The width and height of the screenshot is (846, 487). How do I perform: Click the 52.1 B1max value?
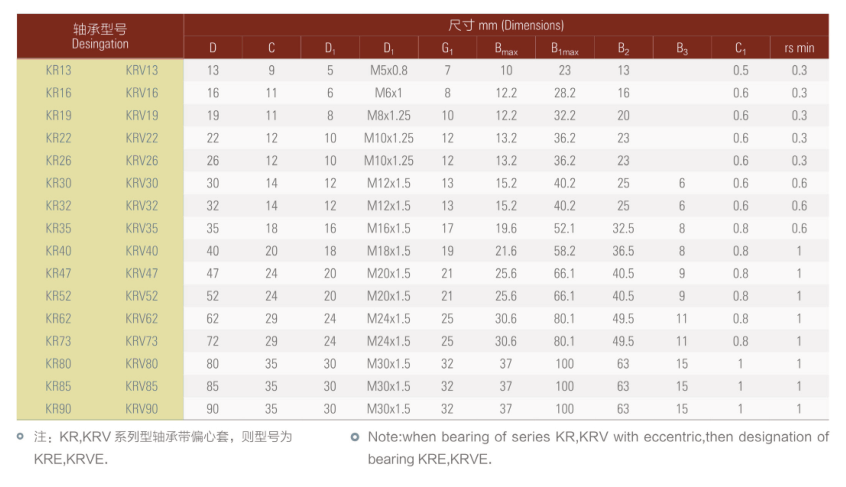[564, 228]
